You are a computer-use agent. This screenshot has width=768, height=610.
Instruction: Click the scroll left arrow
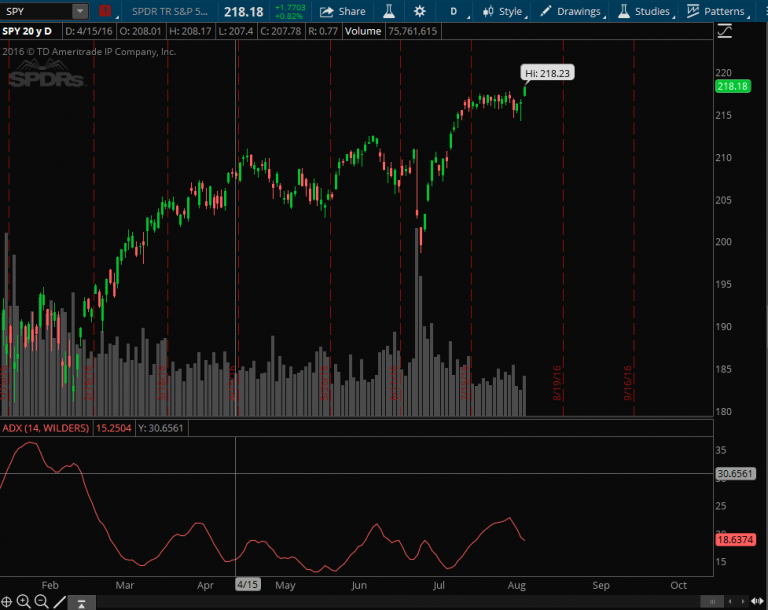coord(730,601)
